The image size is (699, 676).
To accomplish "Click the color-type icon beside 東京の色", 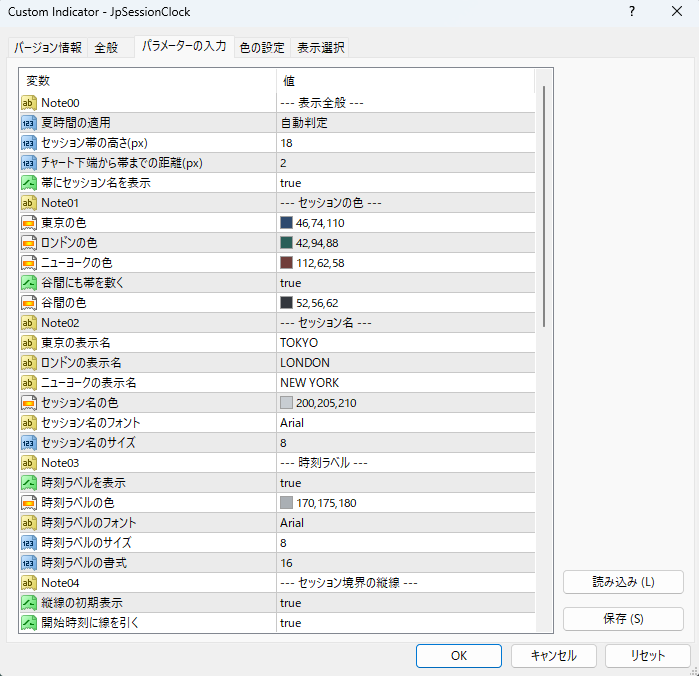I will [29, 223].
